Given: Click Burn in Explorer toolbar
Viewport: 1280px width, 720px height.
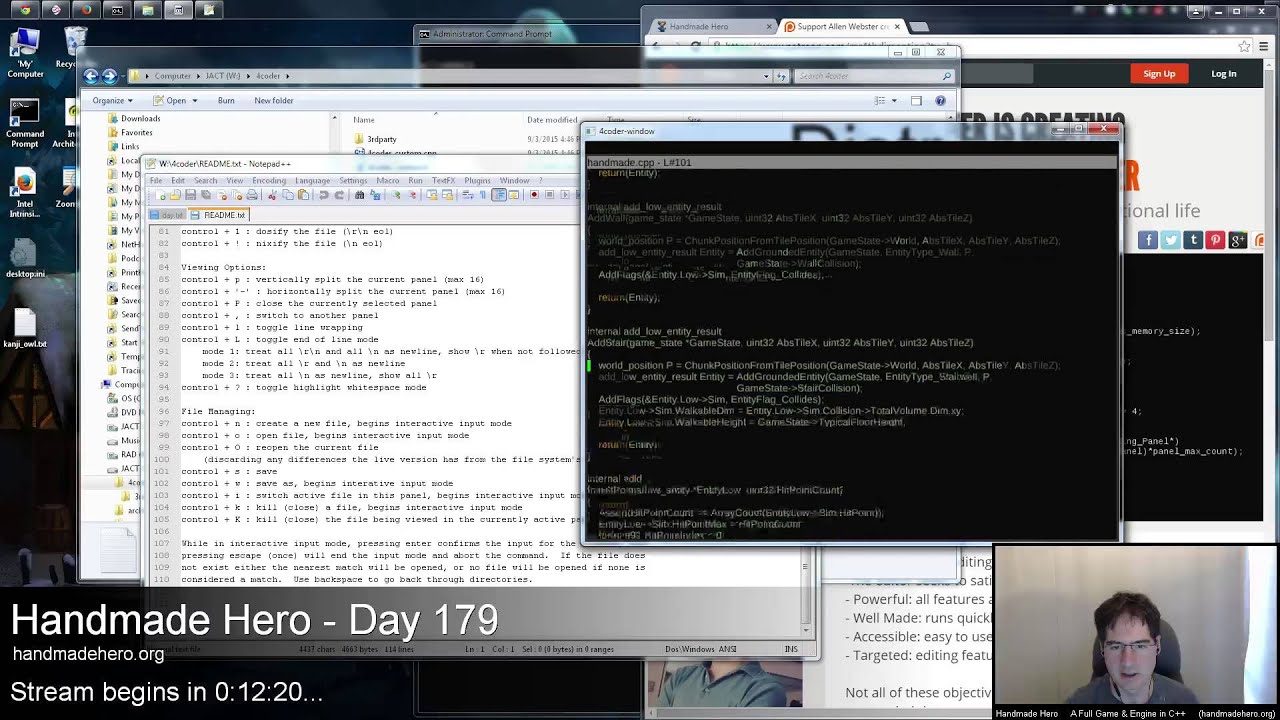Looking at the screenshot, I should [x=226, y=100].
